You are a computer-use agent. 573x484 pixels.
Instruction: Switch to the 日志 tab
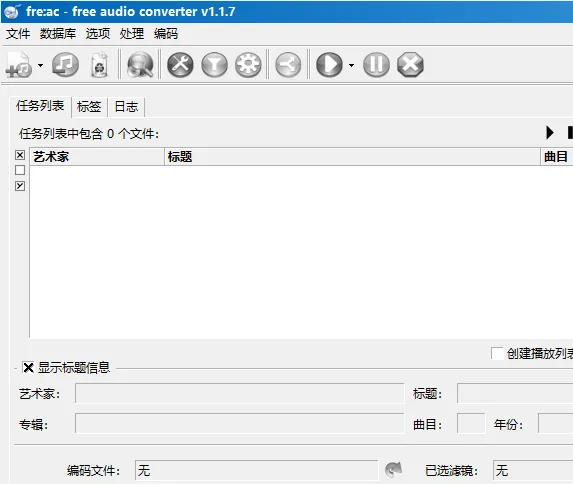126,107
